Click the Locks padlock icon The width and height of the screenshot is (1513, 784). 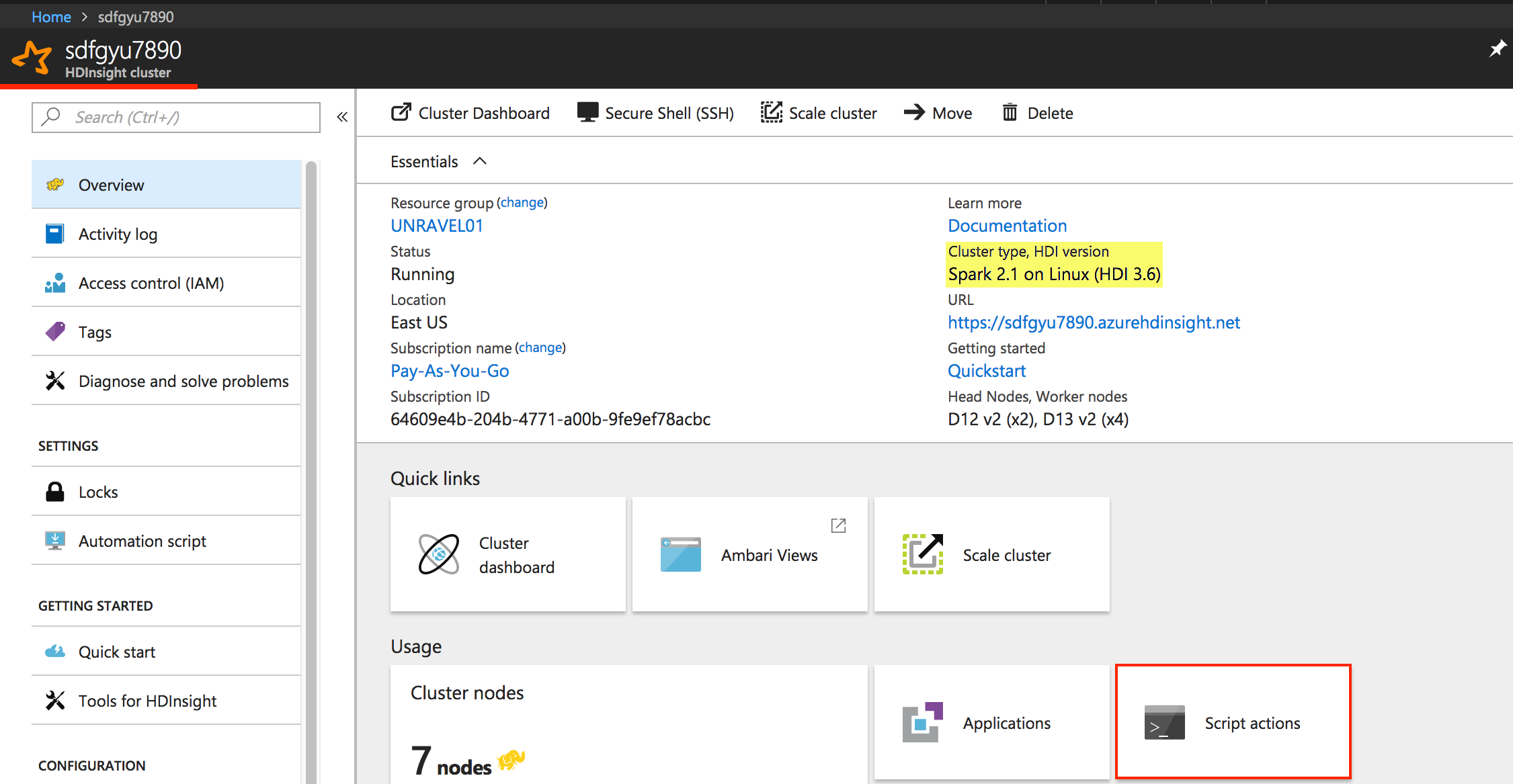[55, 492]
